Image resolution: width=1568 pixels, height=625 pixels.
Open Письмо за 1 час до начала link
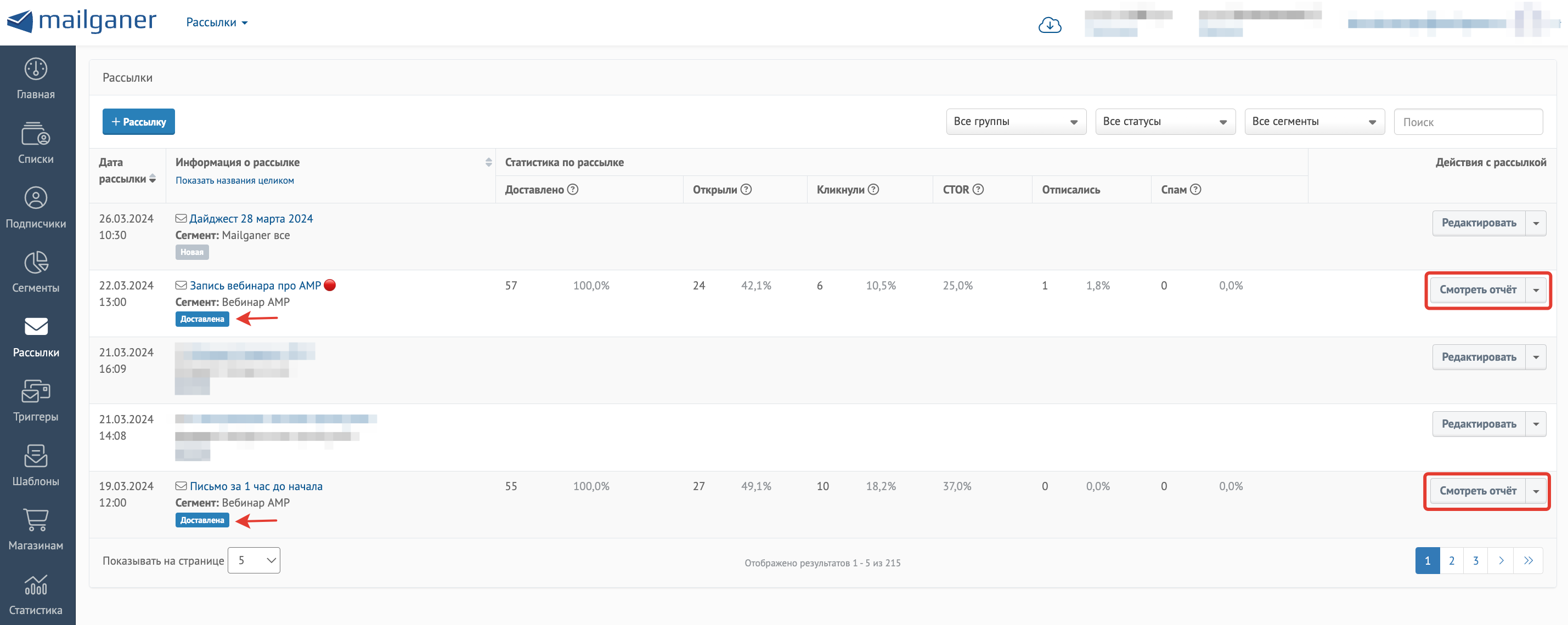pos(256,486)
